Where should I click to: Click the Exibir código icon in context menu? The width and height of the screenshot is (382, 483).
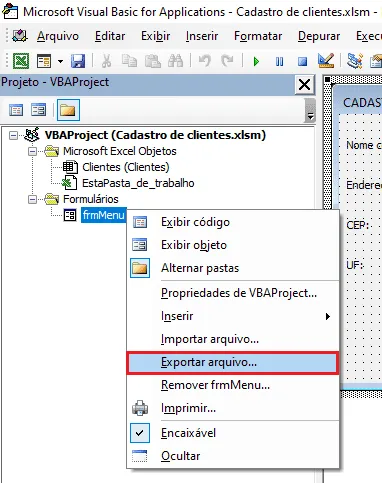click(x=140, y=222)
